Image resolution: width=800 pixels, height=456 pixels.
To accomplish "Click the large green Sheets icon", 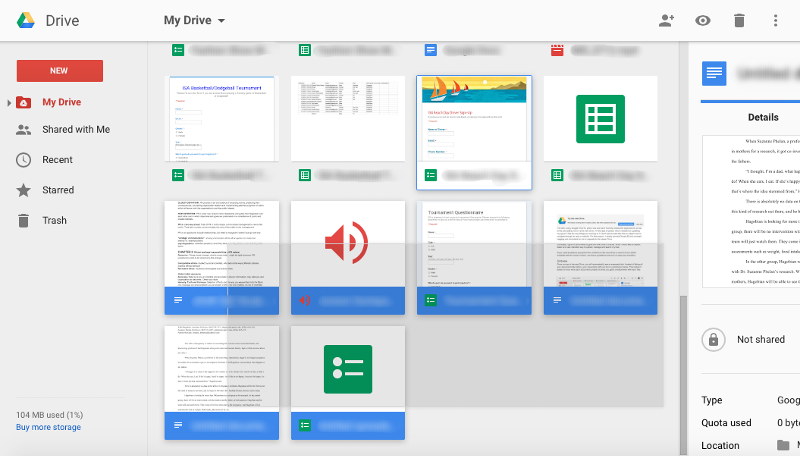I will coord(601,119).
